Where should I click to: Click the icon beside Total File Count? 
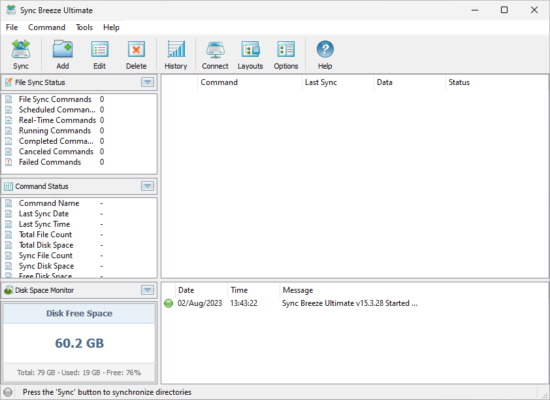[x=9, y=235]
